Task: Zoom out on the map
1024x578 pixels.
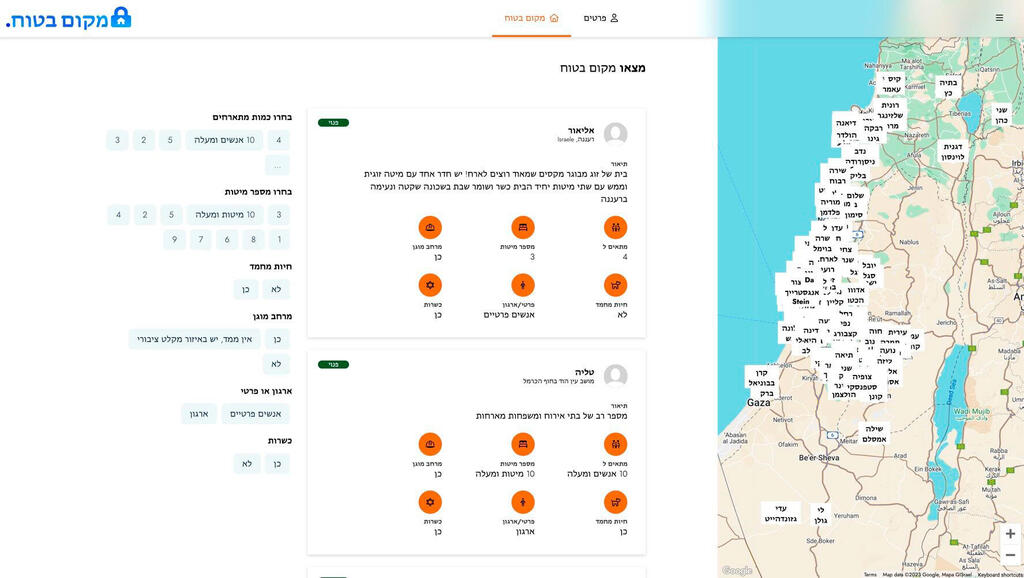Action: (1010, 555)
